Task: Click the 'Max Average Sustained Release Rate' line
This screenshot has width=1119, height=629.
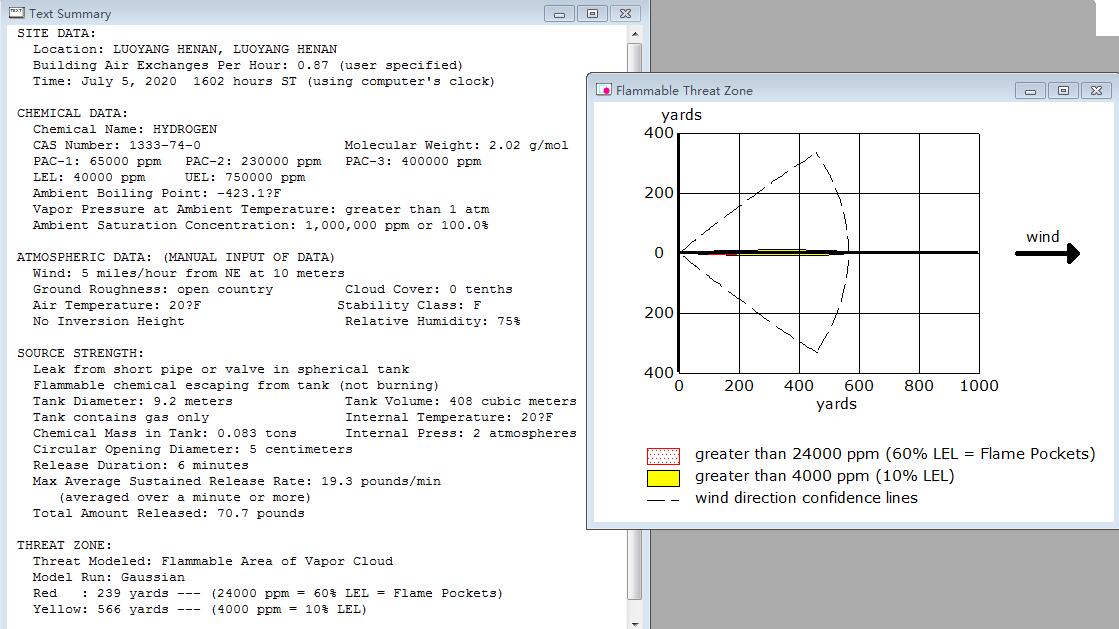Action: tap(237, 481)
